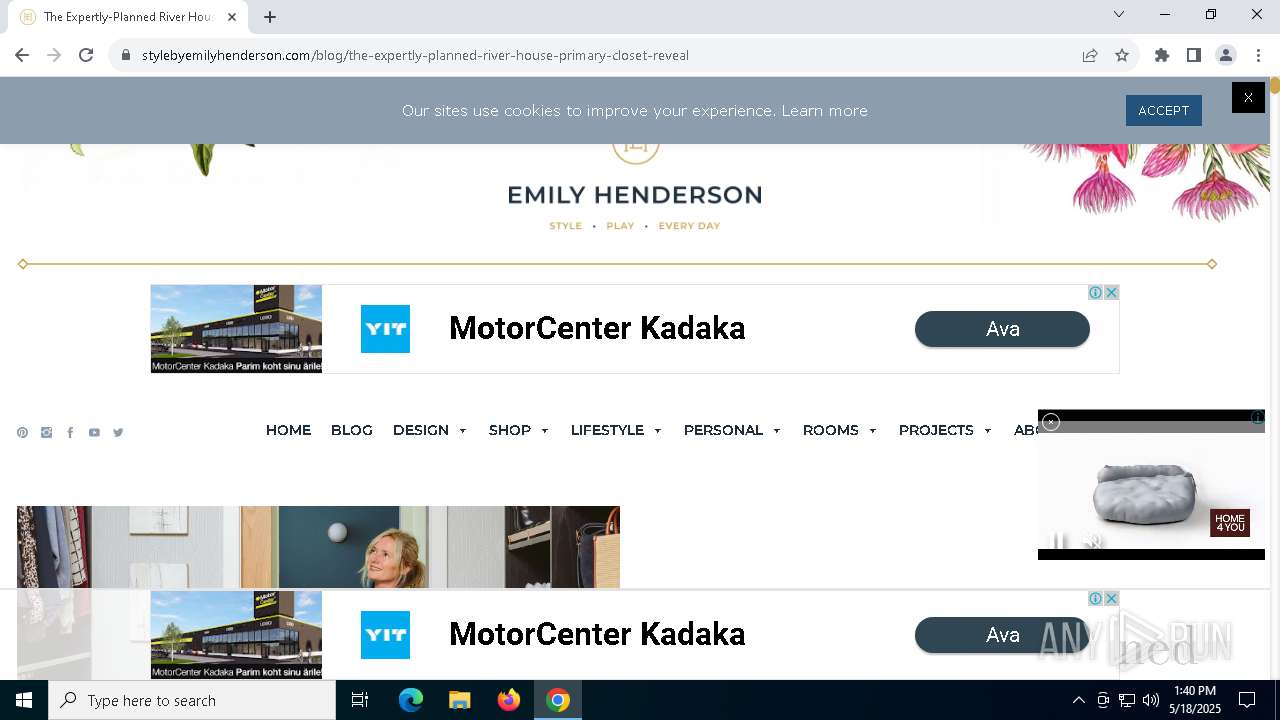Open the cookie Learn more link
The width and height of the screenshot is (1280, 720).
coord(824,111)
